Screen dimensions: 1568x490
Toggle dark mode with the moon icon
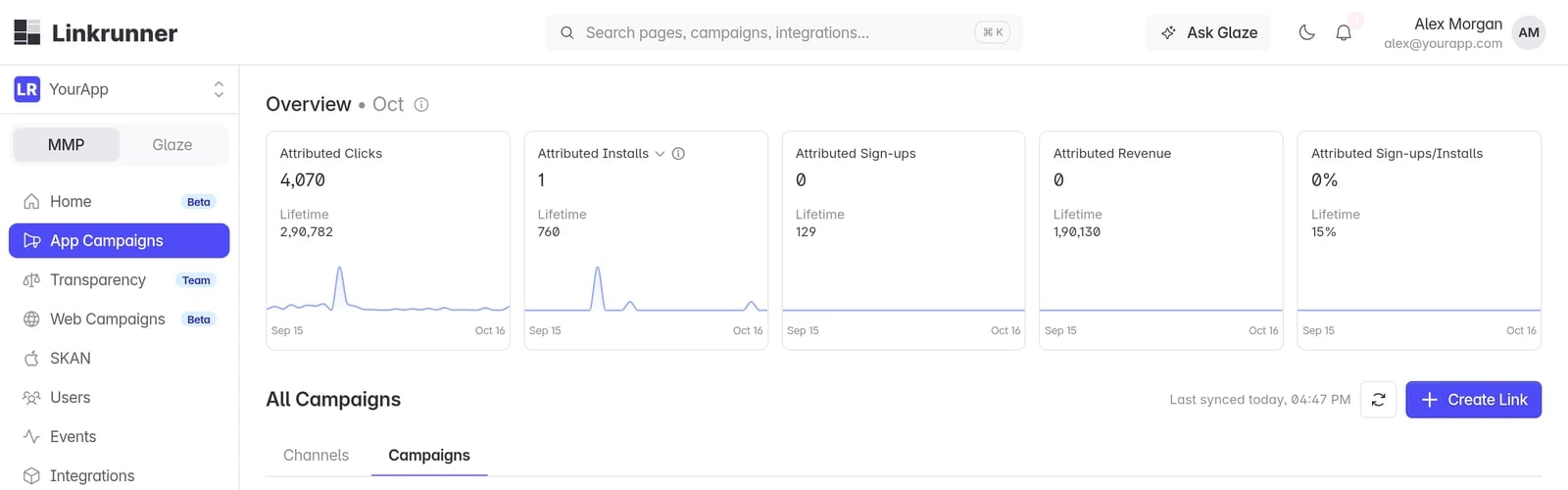tap(1306, 32)
